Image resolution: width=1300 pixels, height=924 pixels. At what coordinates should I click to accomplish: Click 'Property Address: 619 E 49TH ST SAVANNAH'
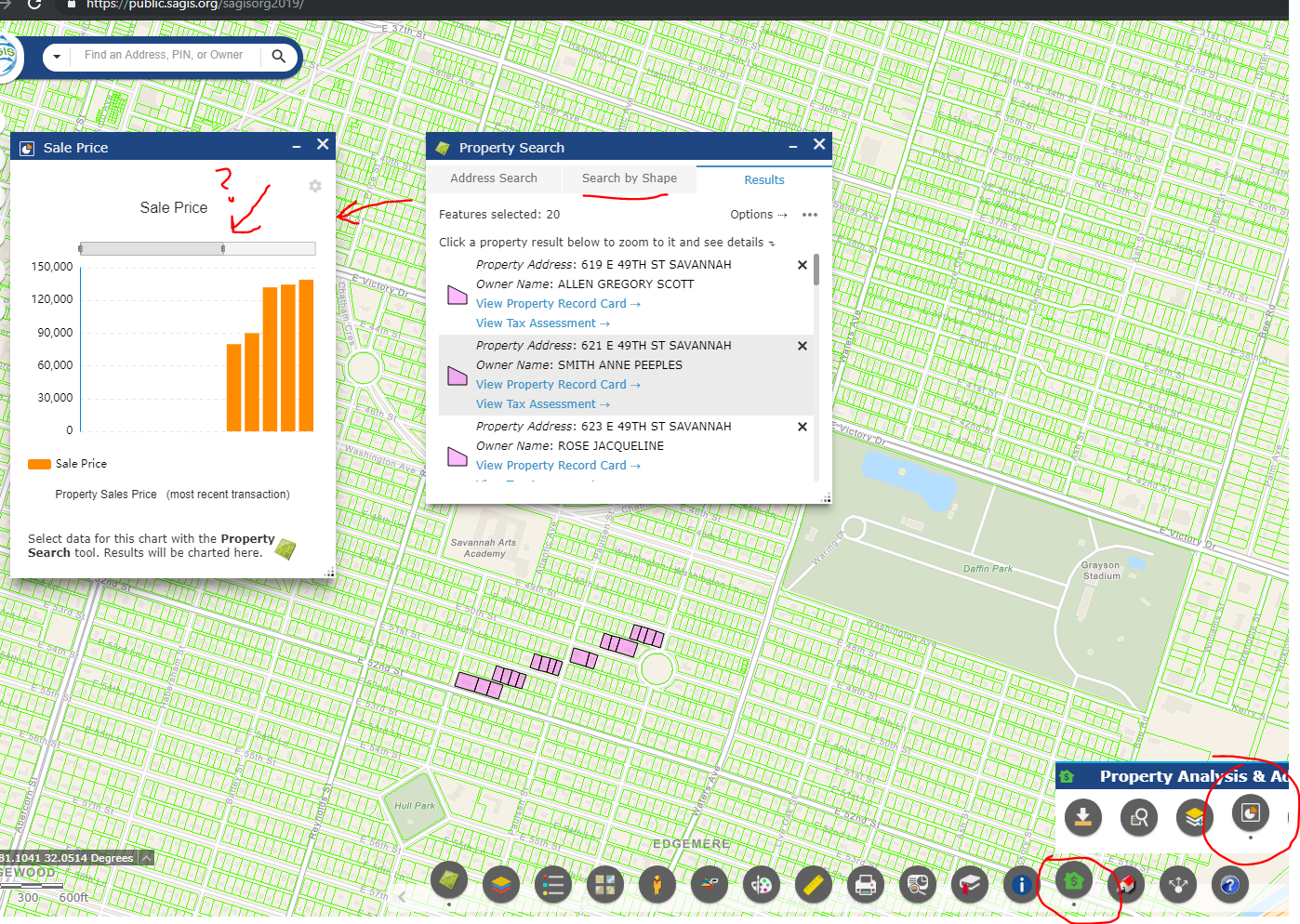coord(604,265)
